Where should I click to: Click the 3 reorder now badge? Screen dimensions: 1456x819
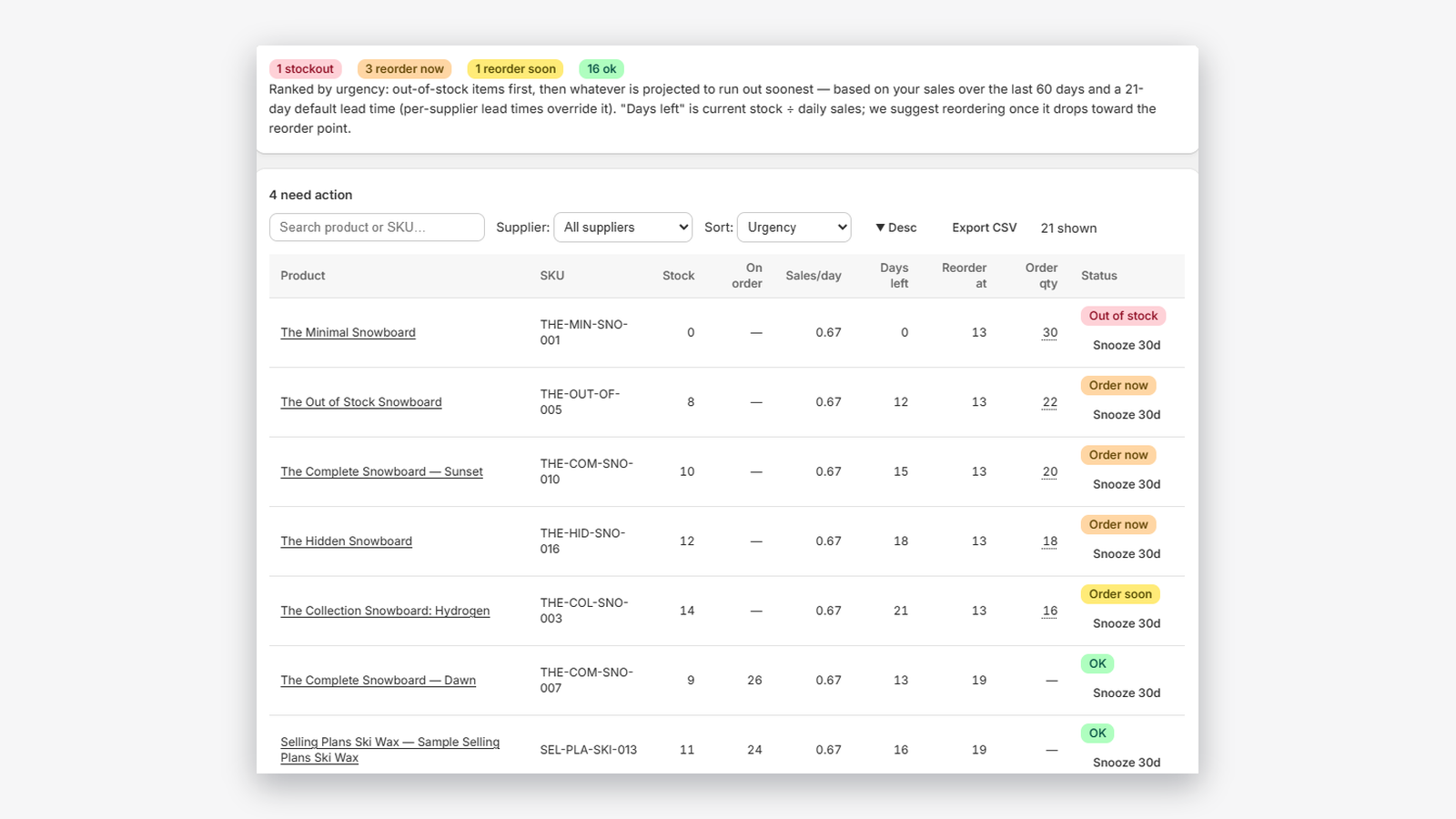coord(405,69)
